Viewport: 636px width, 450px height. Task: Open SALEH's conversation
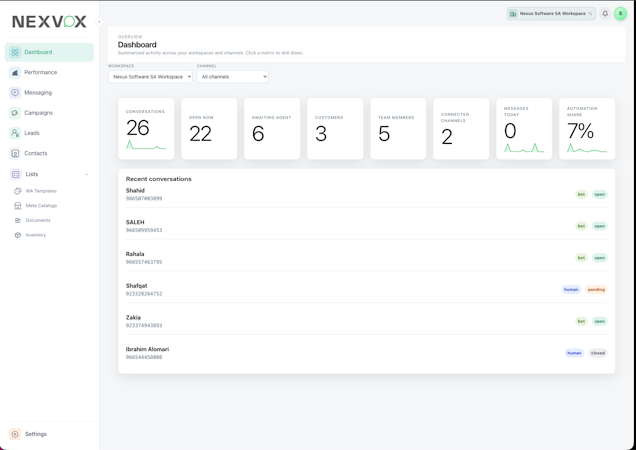pos(367,226)
